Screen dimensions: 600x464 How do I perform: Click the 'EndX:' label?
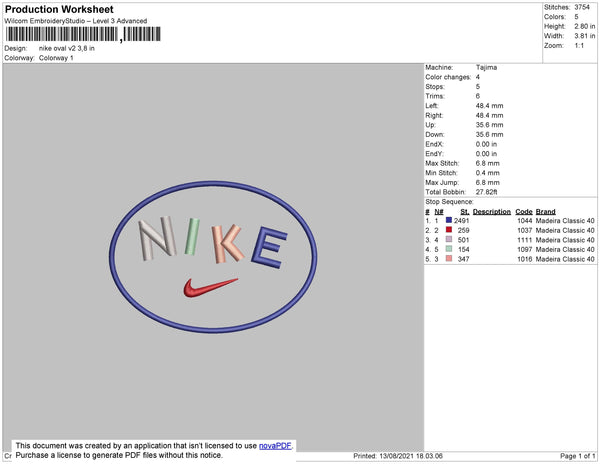pyautogui.click(x=434, y=144)
